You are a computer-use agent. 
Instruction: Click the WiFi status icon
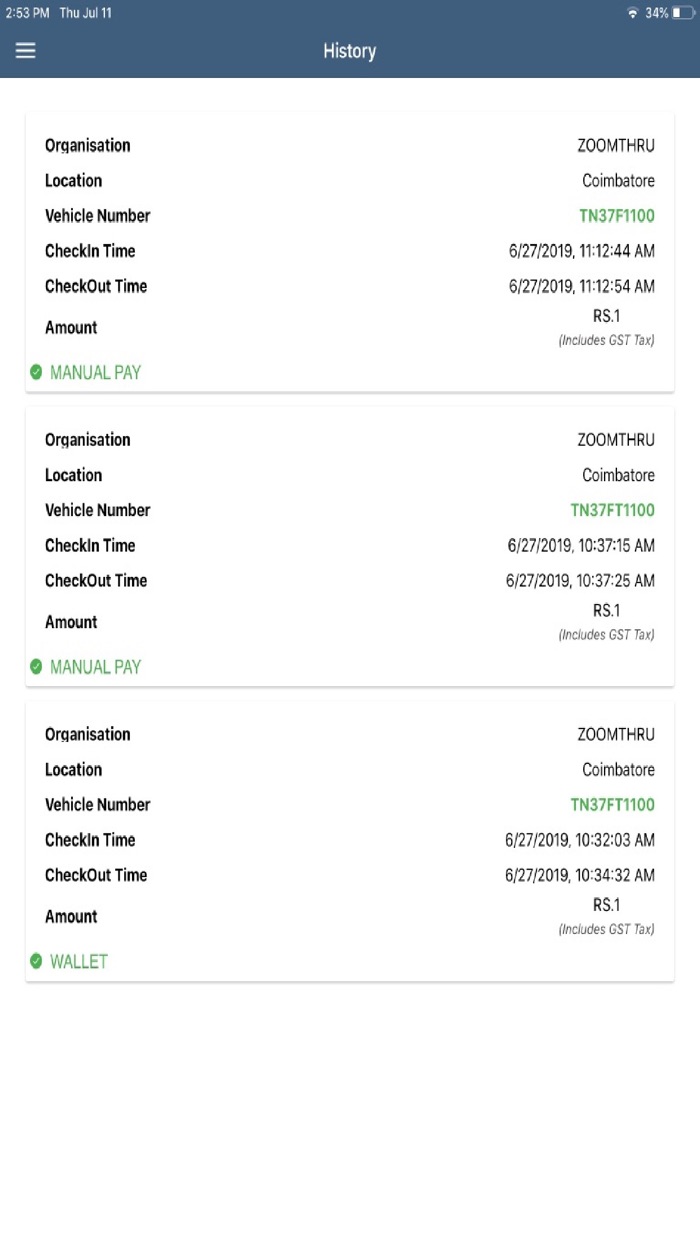[x=632, y=13]
